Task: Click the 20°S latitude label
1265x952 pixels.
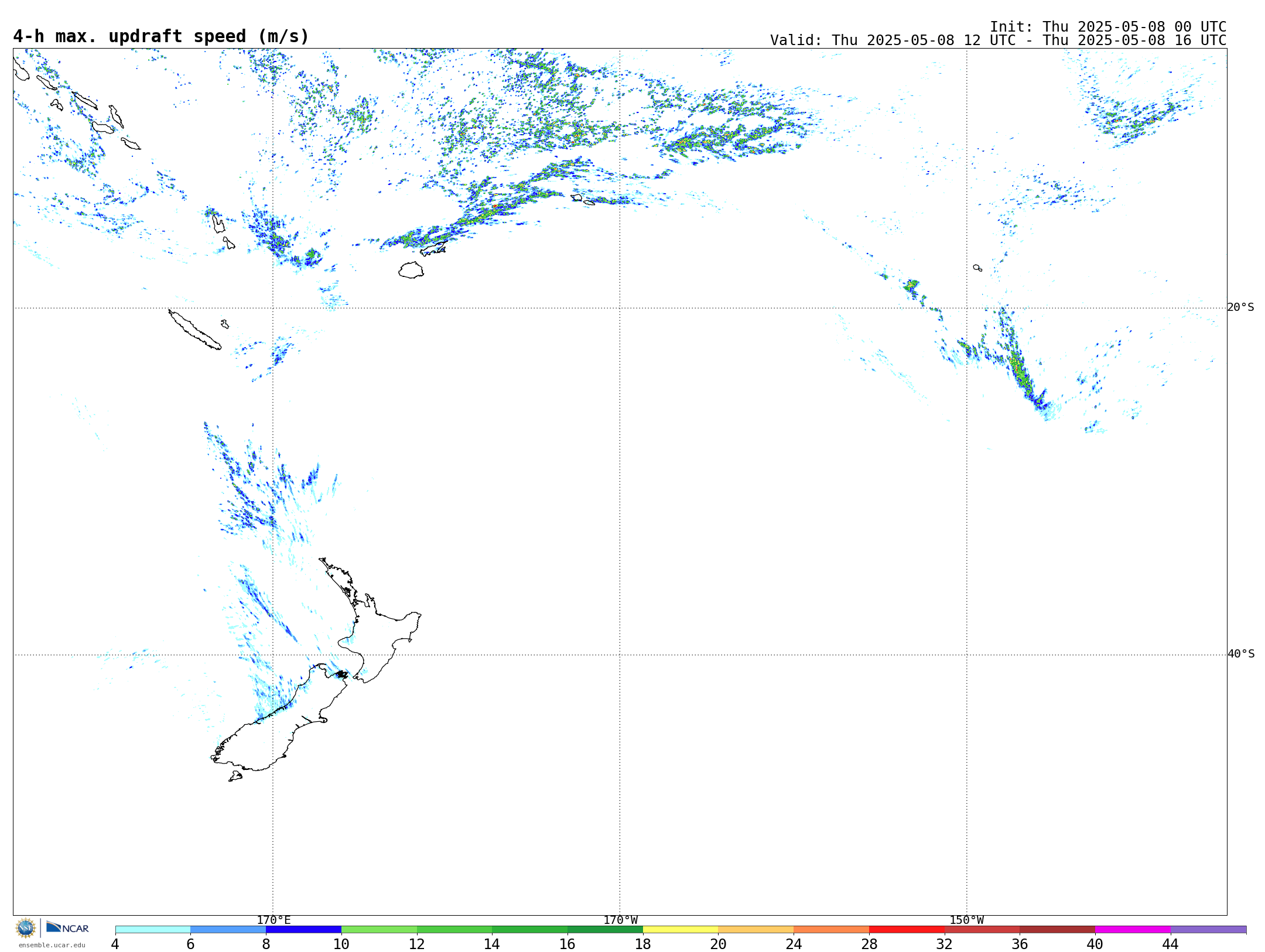Action: 1240,307
